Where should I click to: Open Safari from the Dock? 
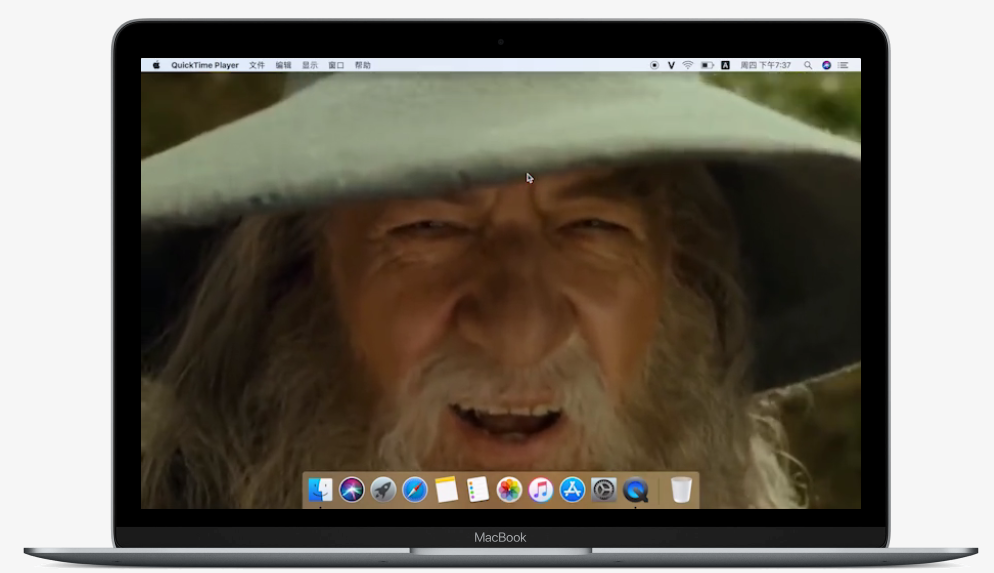pyautogui.click(x=415, y=489)
